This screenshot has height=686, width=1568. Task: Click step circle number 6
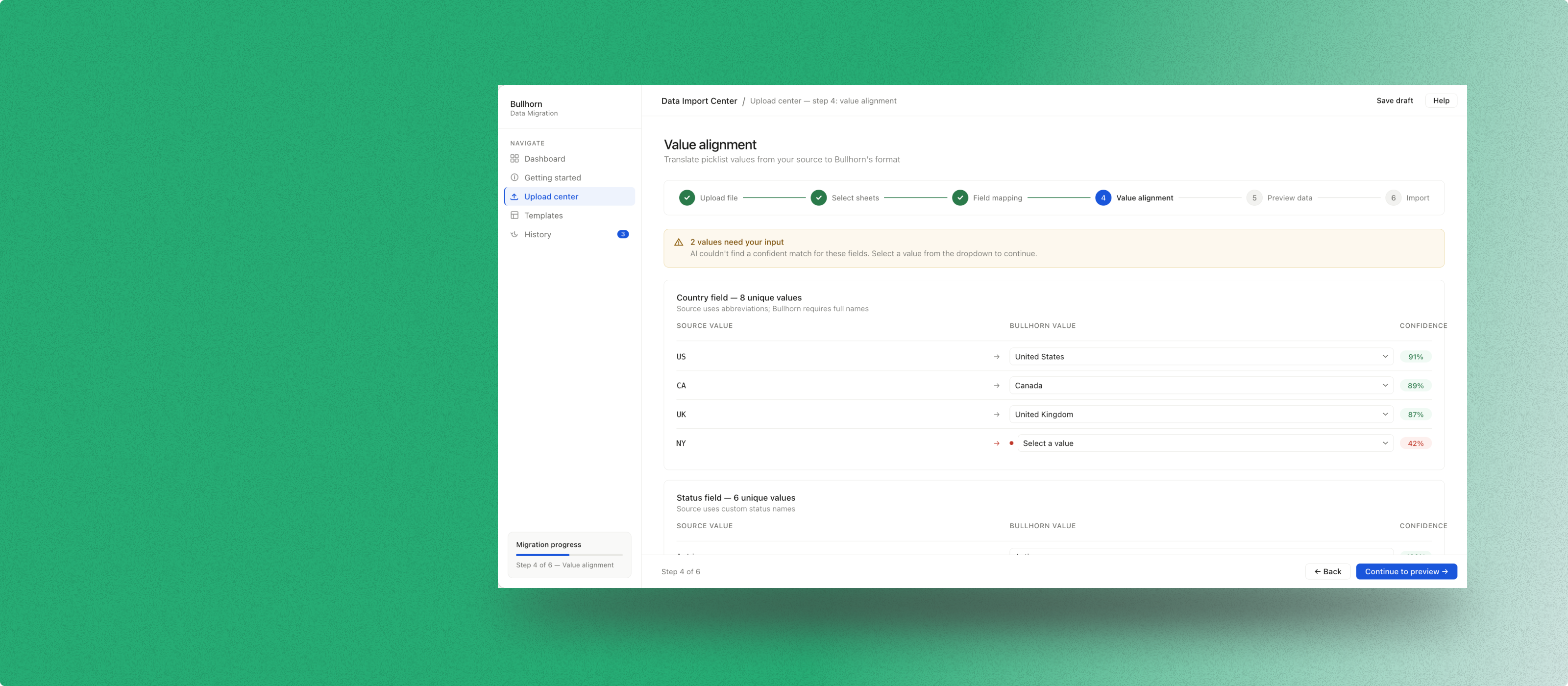click(1393, 198)
